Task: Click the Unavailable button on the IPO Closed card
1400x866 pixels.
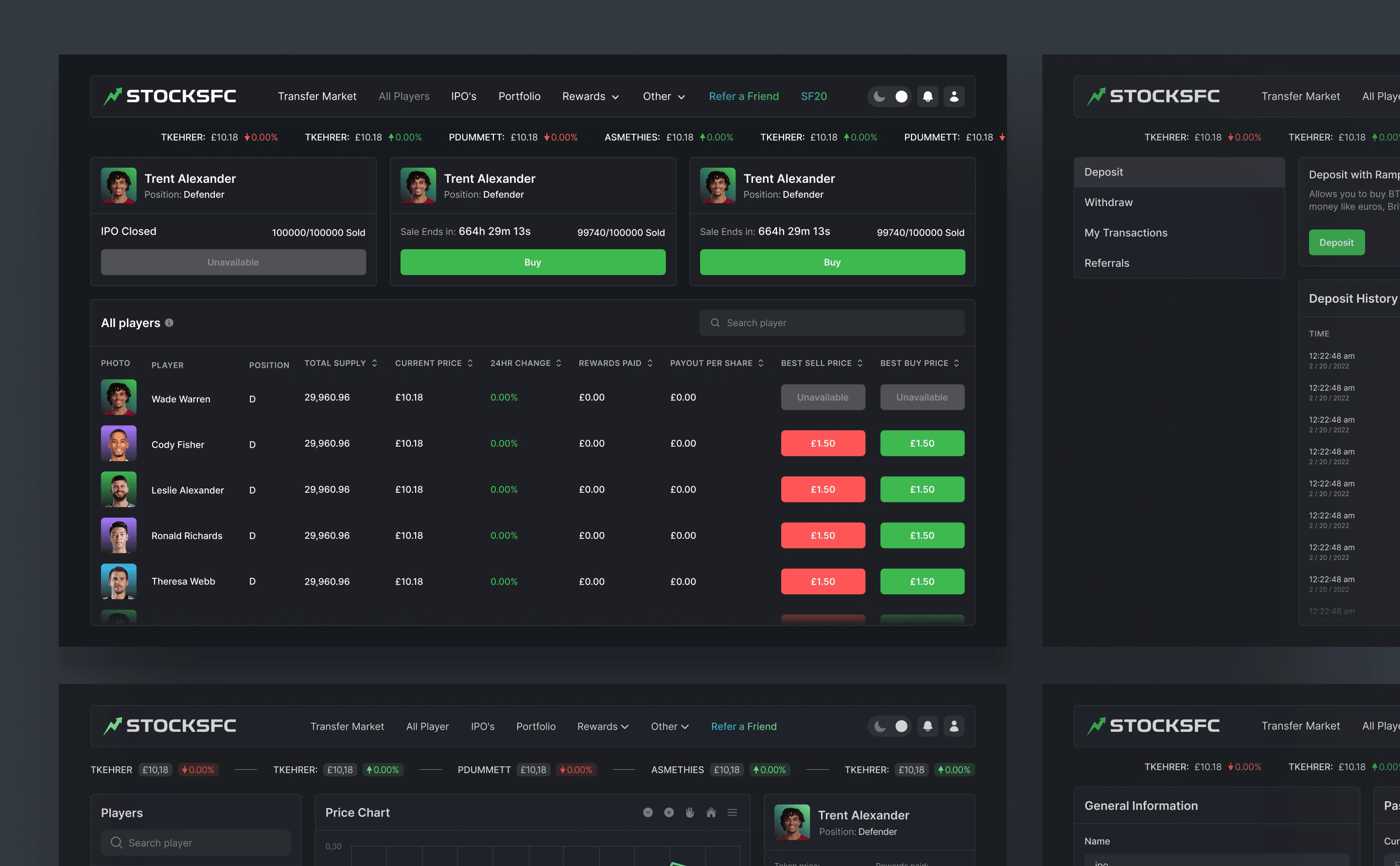Action: point(233,262)
